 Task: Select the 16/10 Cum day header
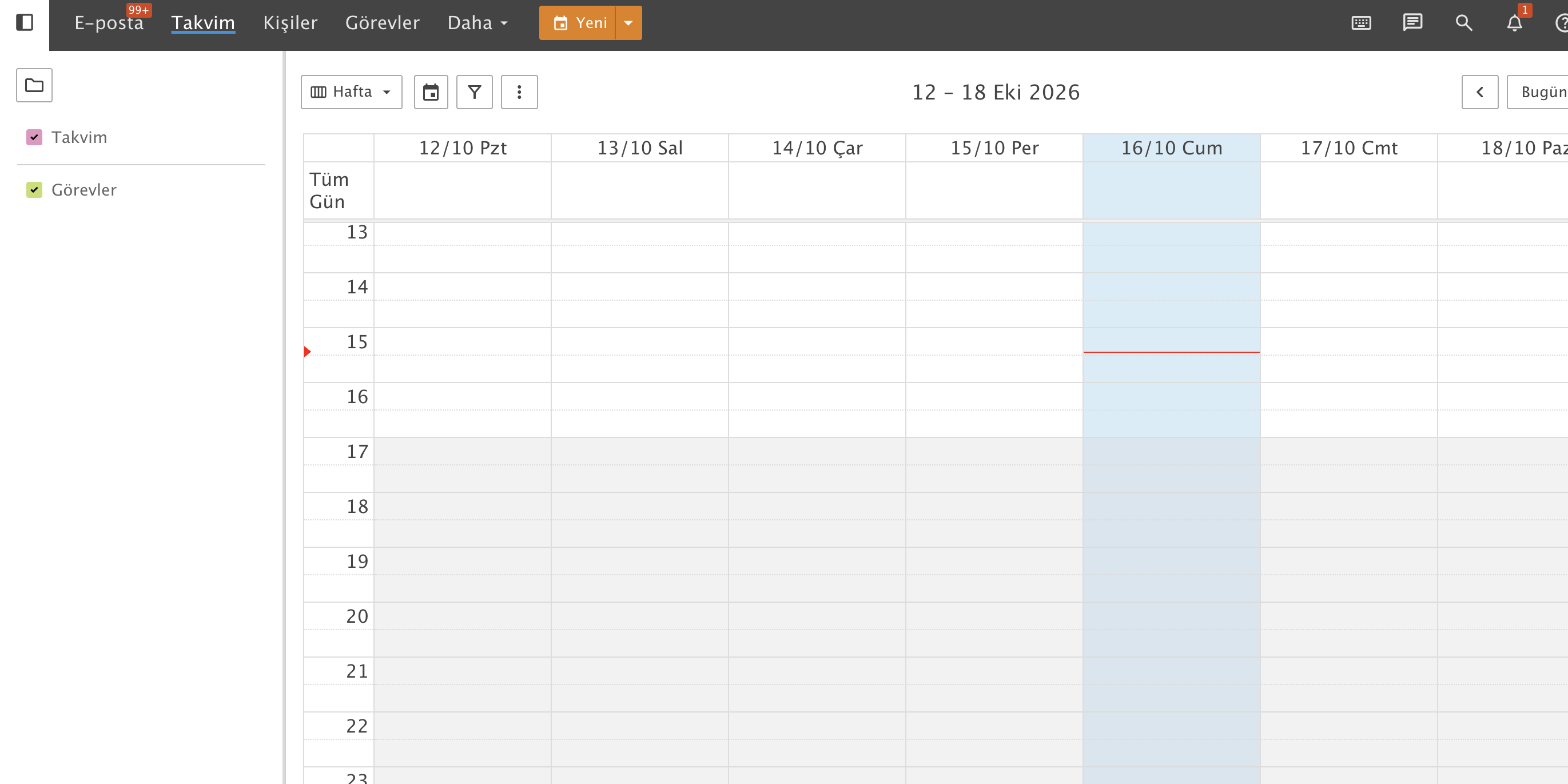[1172, 148]
